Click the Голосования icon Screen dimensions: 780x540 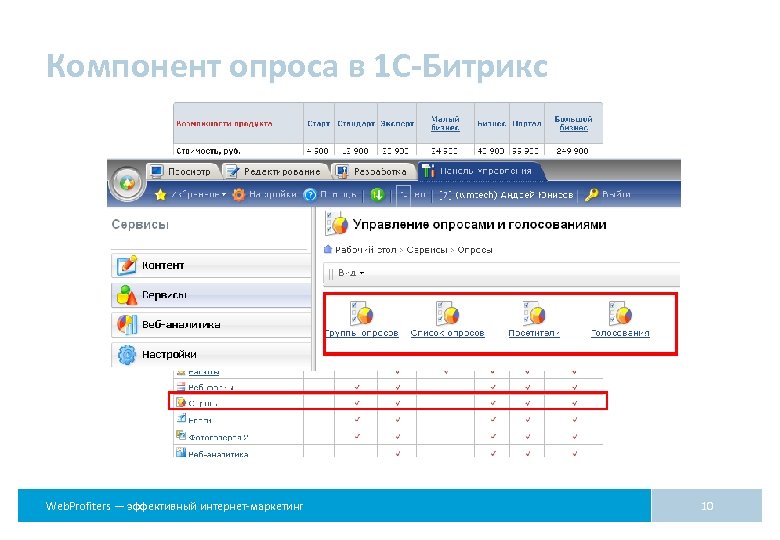[x=620, y=313]
